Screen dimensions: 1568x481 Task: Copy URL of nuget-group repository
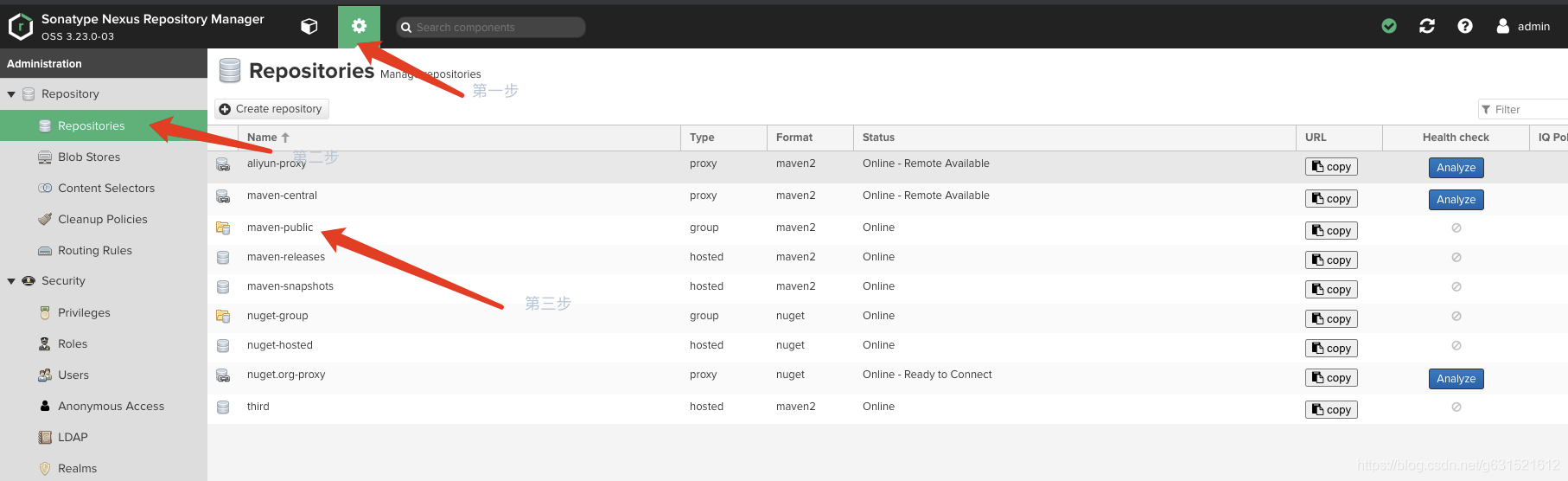(1331, 319)
